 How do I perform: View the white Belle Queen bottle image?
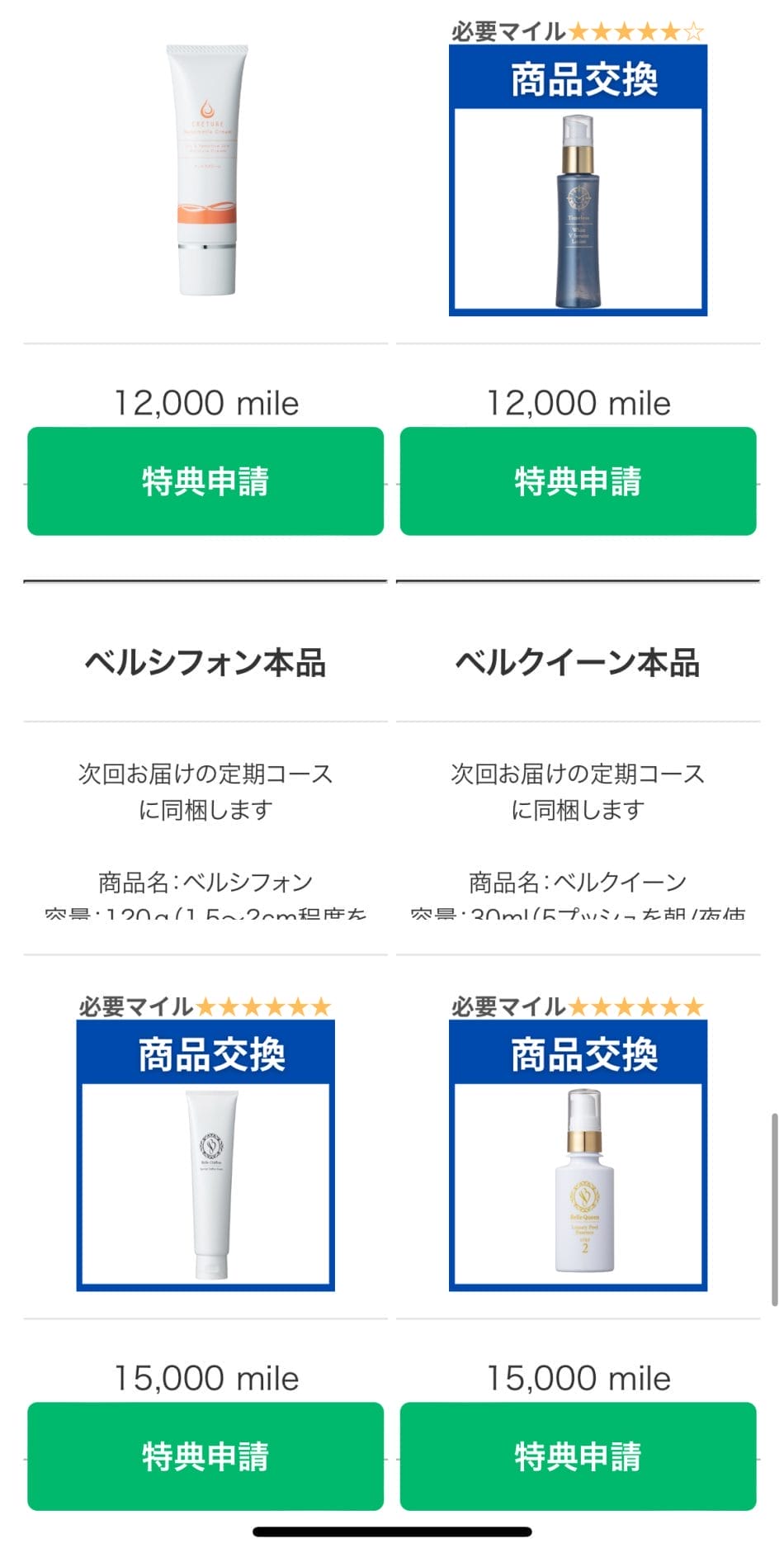584,1183
